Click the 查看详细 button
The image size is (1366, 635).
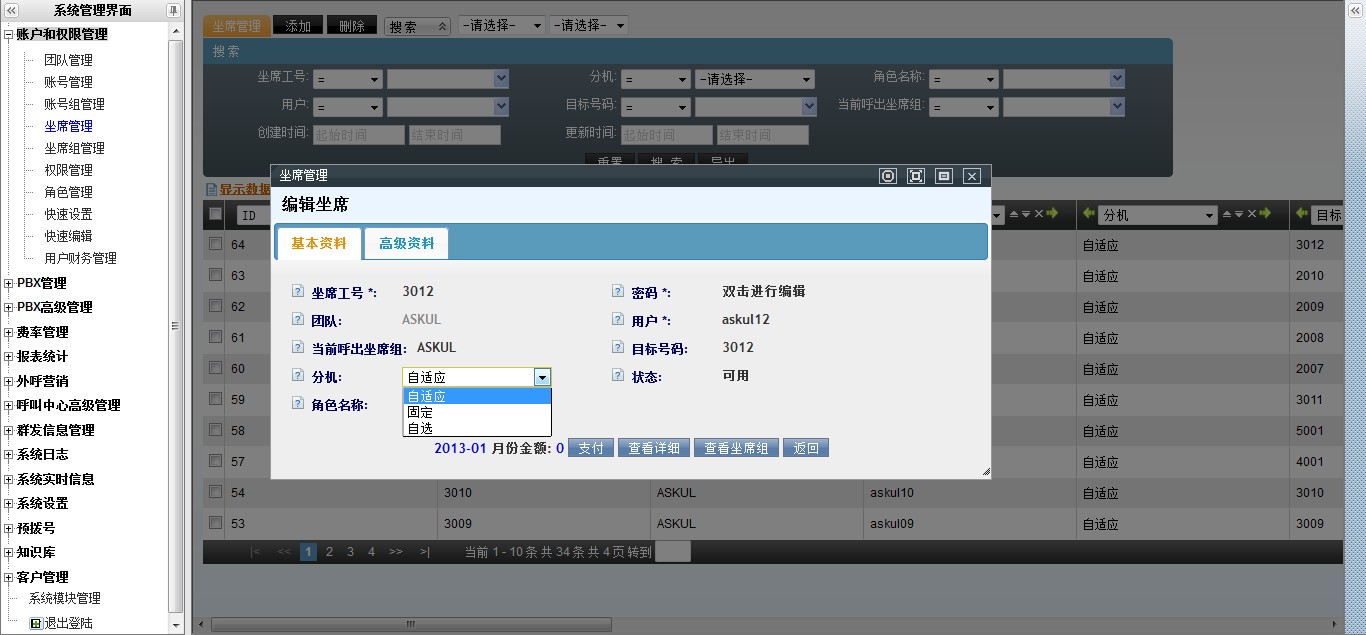click(x=653, y=448)
